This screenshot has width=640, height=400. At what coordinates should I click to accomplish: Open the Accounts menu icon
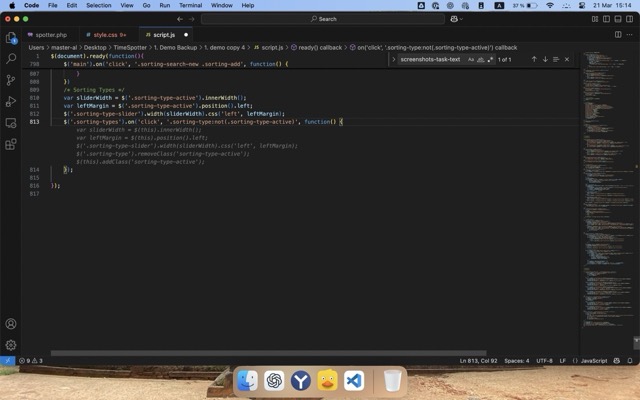coord(11,324)
